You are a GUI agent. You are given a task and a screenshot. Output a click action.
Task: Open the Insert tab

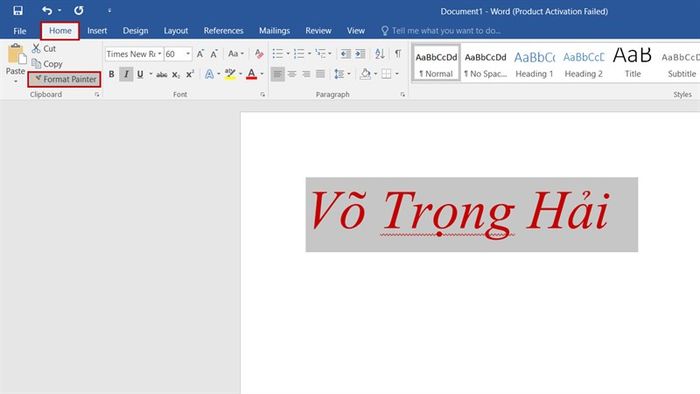(x=97, y=31)
